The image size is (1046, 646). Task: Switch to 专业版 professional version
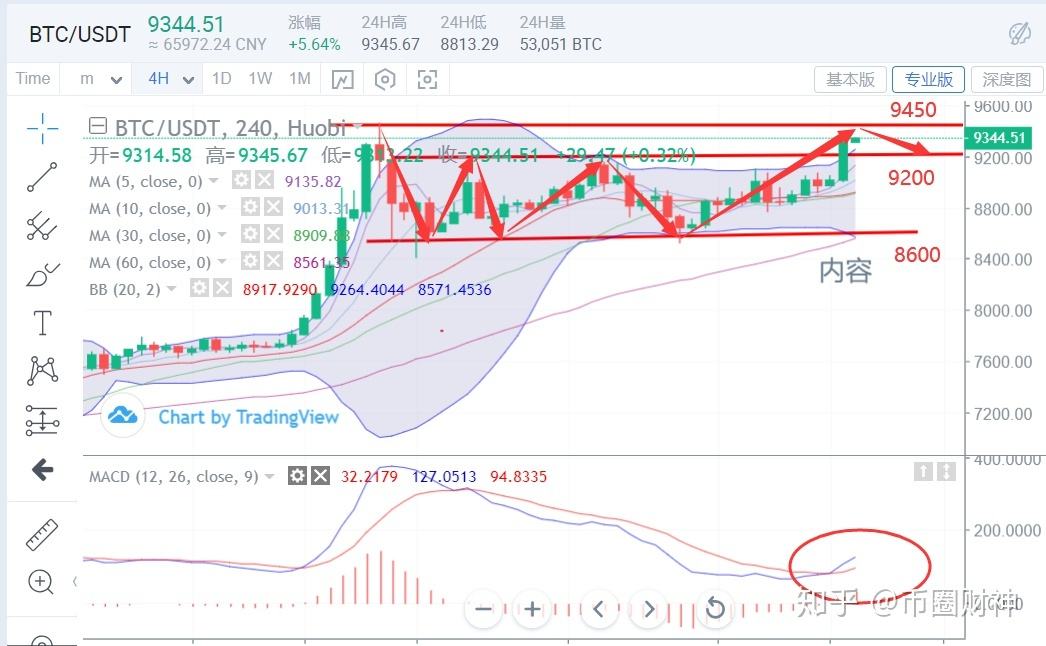tap(928, 79)
